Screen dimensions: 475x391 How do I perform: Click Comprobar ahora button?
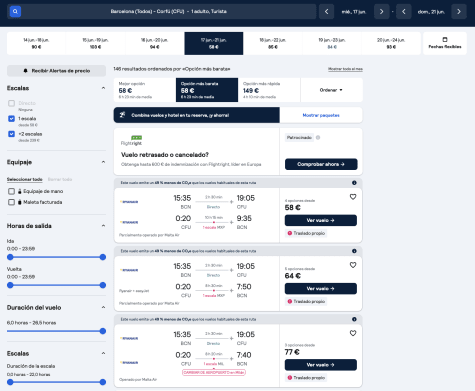(321, 164)
